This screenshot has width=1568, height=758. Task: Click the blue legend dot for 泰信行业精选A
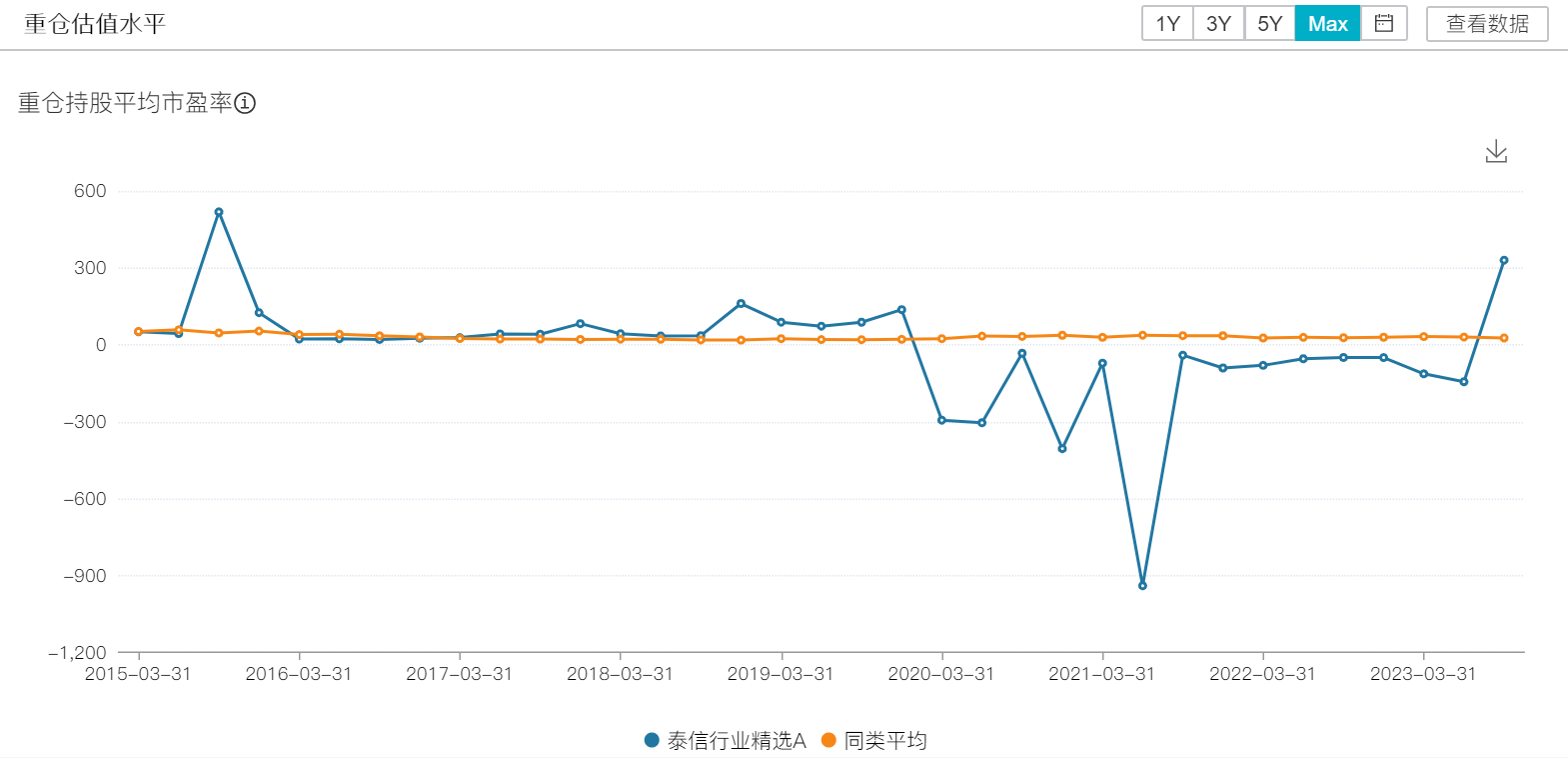click(653, 741)
